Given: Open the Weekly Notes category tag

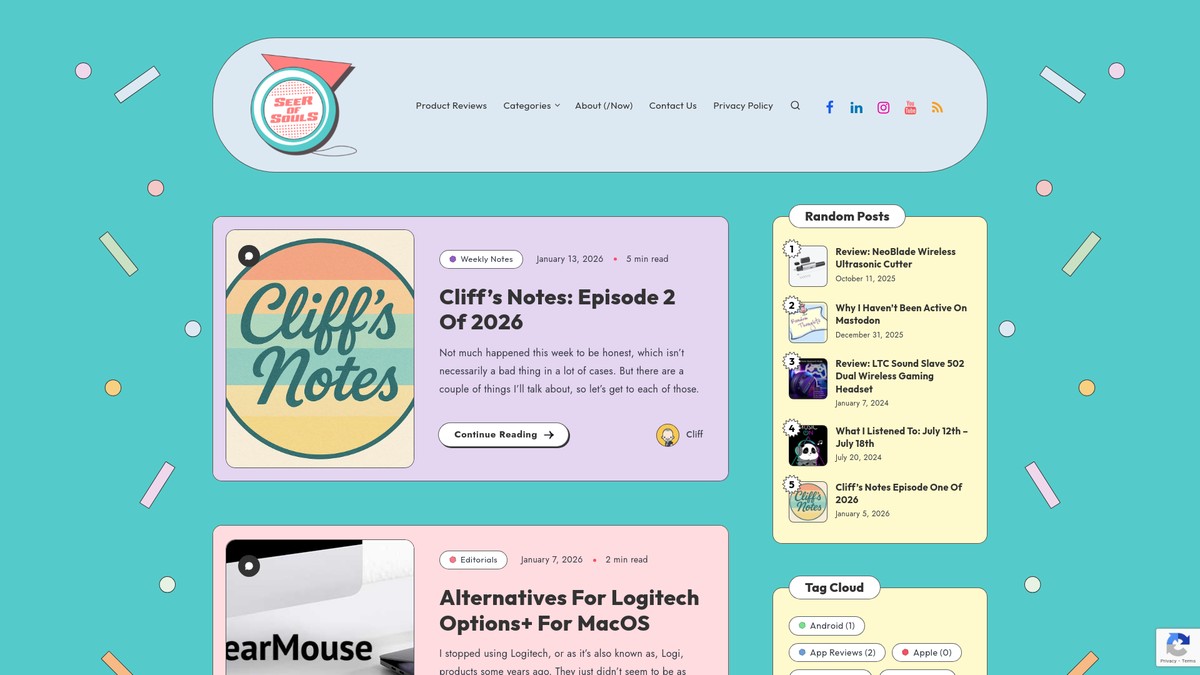Looking at the screenshot, I should coord(481,259).
